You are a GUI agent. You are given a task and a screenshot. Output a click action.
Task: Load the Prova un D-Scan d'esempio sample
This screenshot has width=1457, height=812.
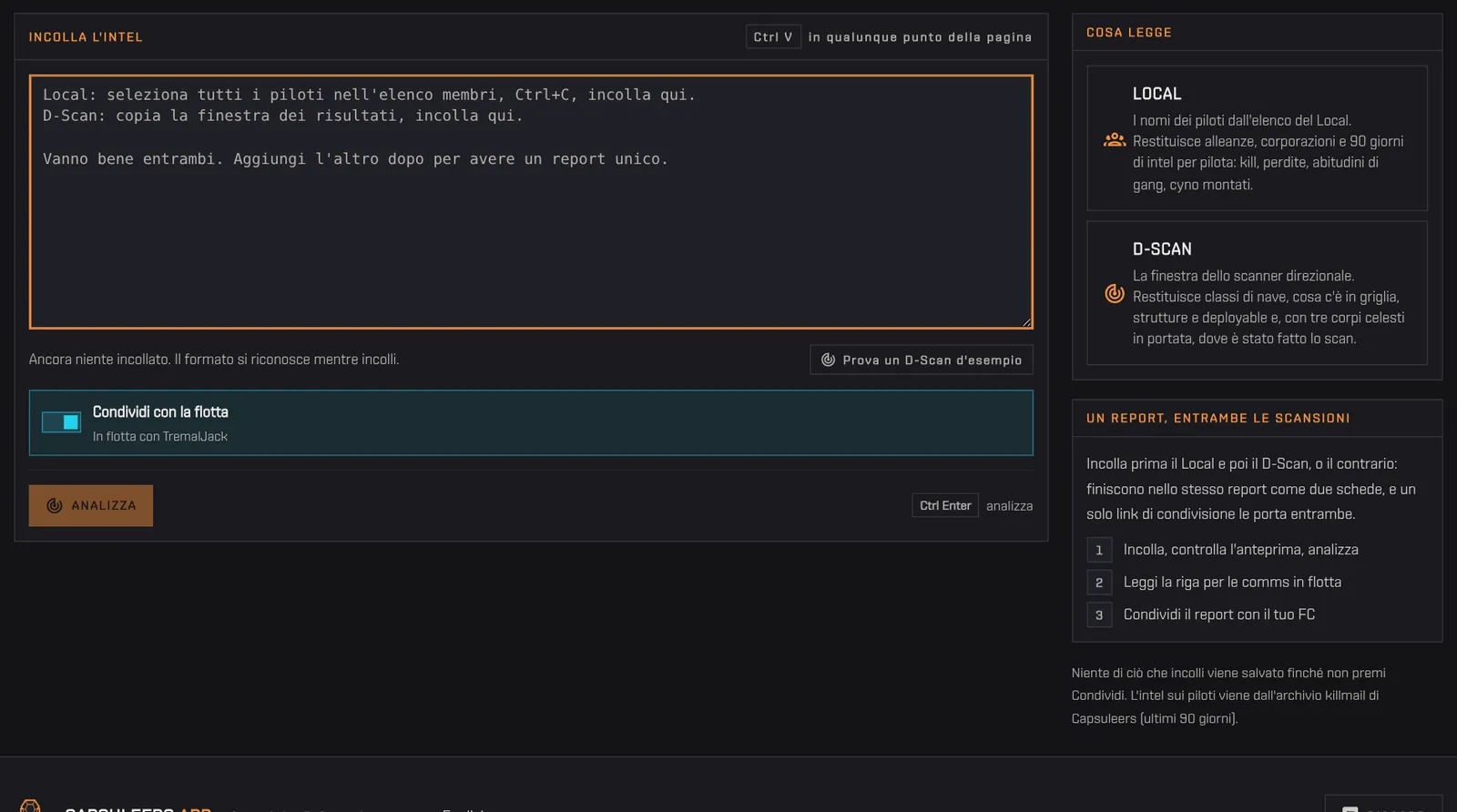click(x=922, y=360)
